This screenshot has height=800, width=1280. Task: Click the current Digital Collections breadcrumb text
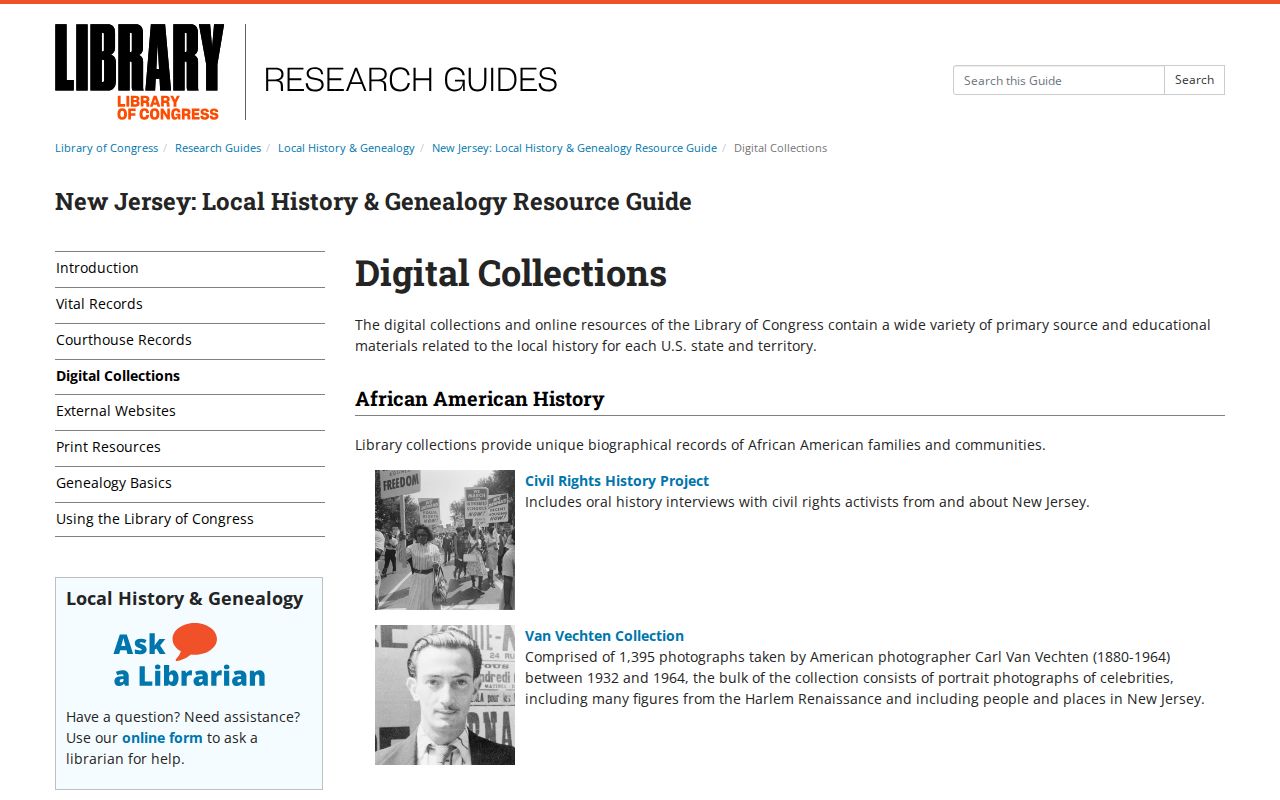[780, 148]
